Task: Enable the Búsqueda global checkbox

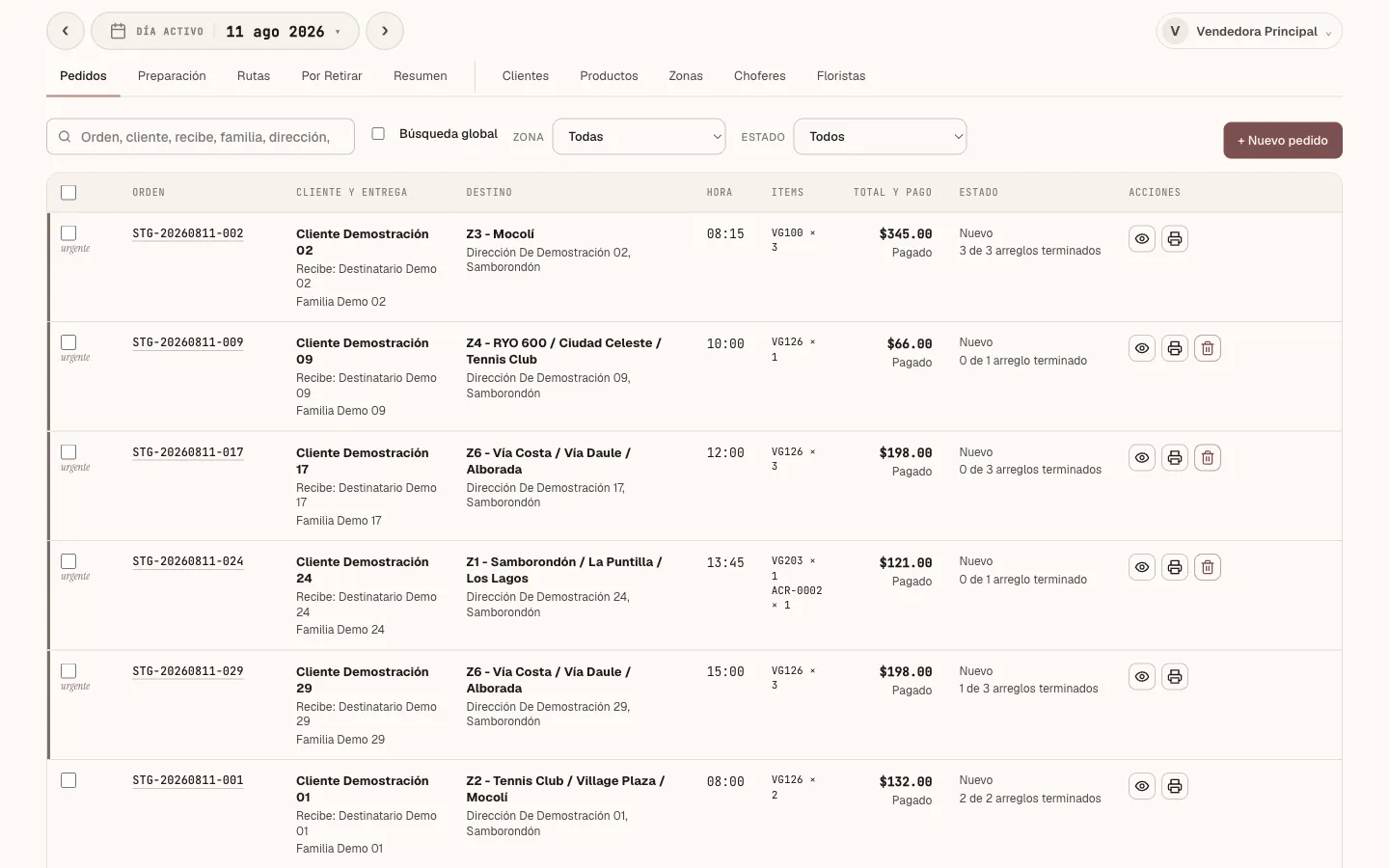Action: [378, 134]
